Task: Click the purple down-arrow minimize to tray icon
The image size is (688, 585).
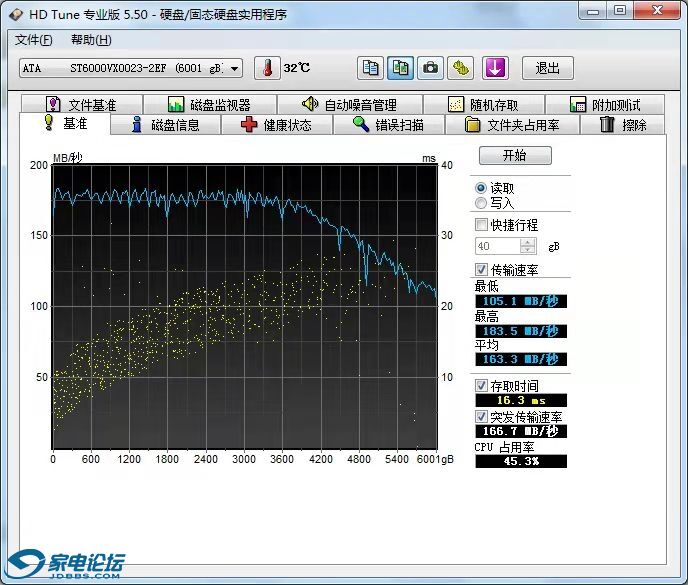Action: [495, 68]
